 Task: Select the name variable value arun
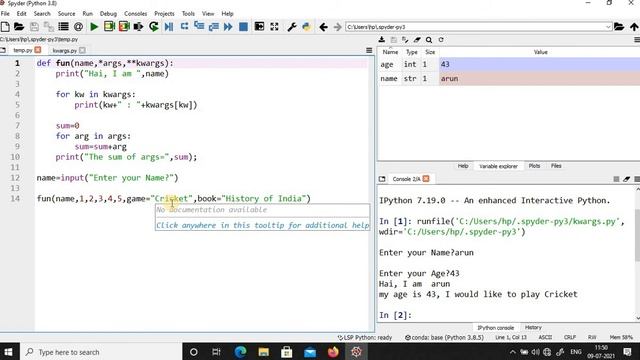[x=540, y=78]
